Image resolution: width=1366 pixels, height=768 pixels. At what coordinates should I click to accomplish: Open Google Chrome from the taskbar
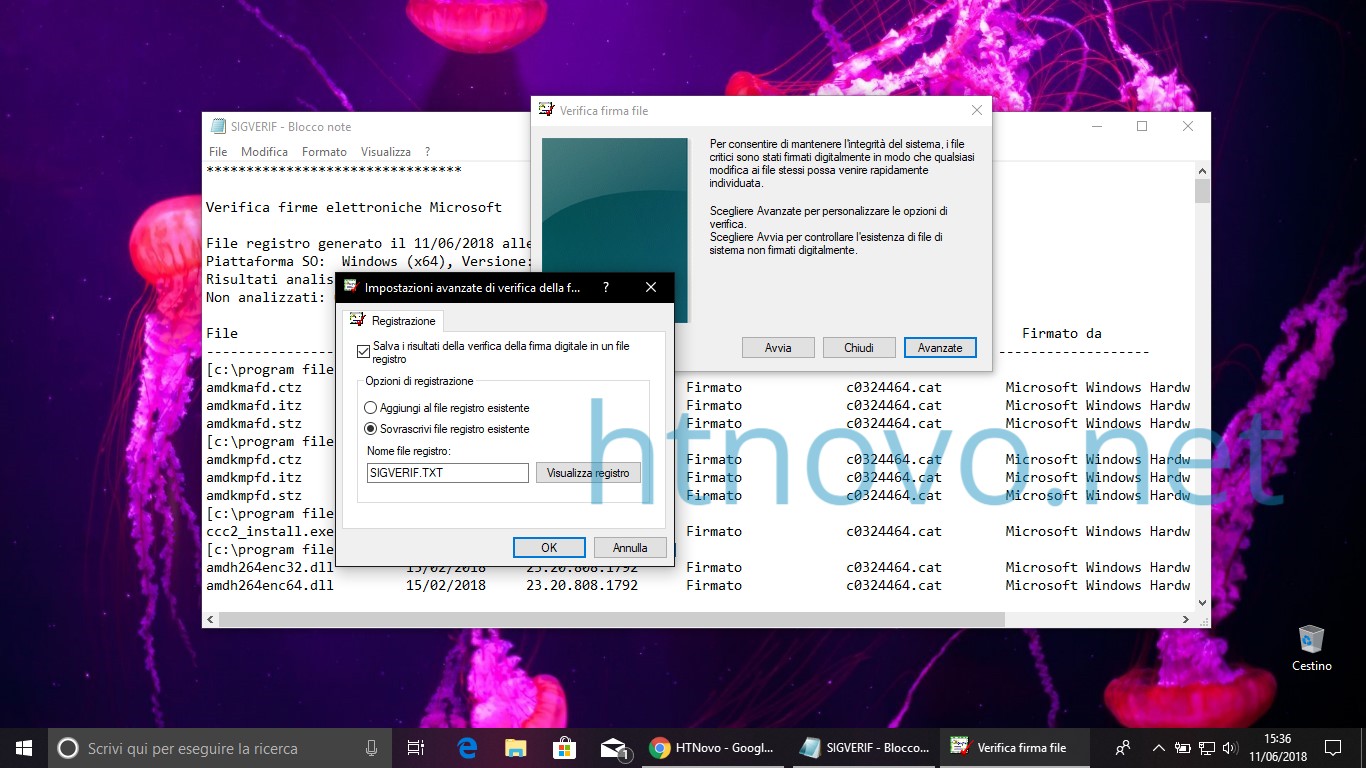[x=660, y=747]
